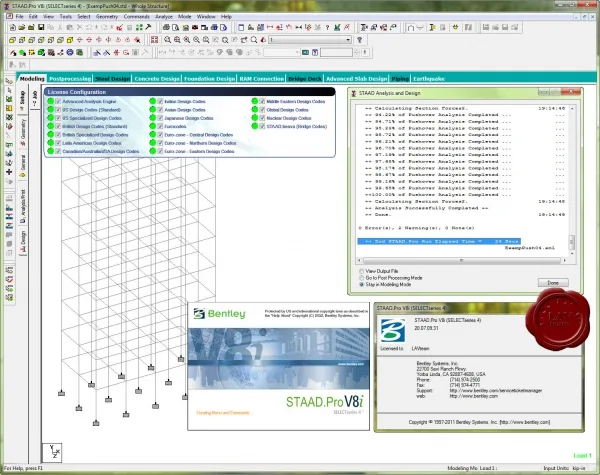Click the blue plus icon in left toolbar

click(9, 172)
